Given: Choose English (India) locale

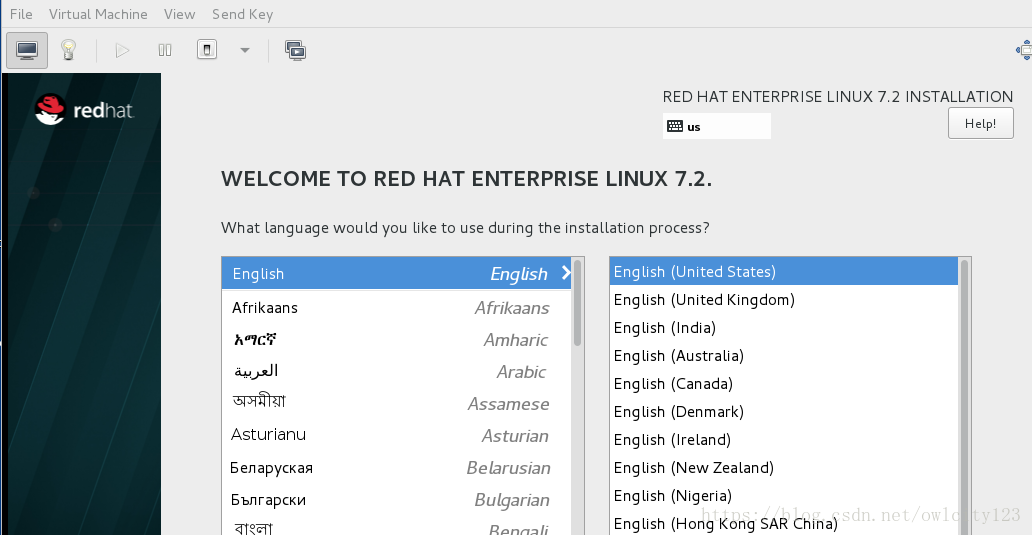Looking at the screenshot, I should (x=783, y=327).
